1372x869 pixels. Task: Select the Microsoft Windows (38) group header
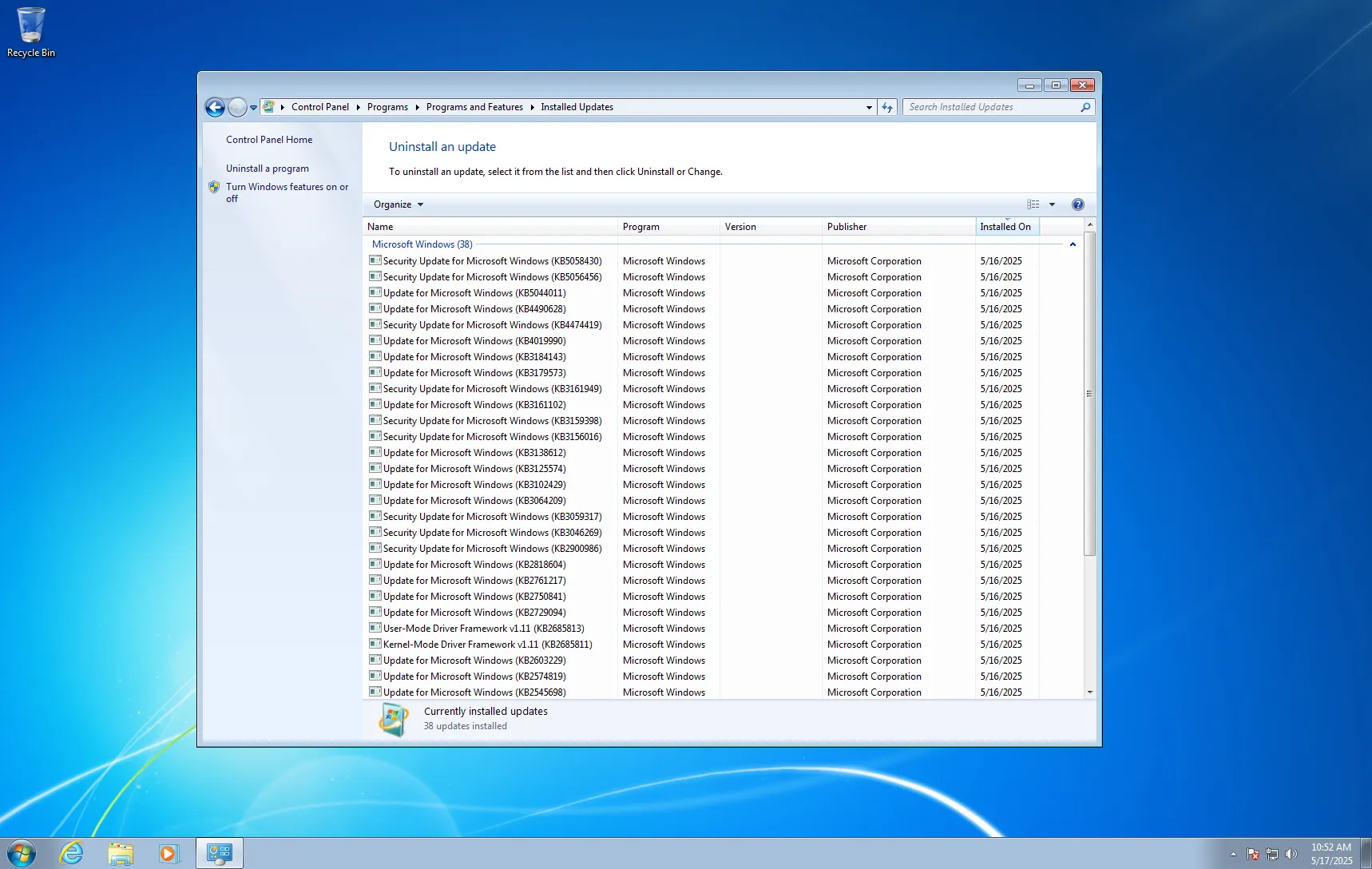pyautogui.click(x=422, y=244)
